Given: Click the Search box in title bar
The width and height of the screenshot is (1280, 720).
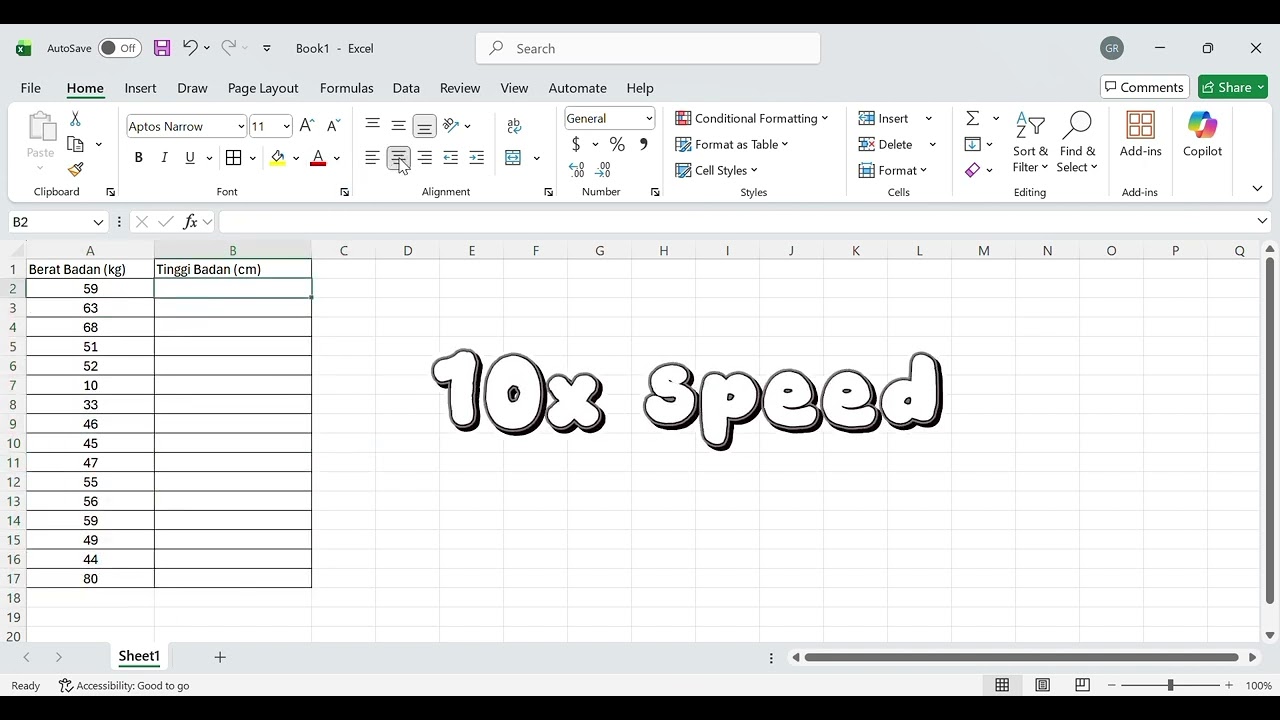Looking at the screenshot, I should (648, 48).
